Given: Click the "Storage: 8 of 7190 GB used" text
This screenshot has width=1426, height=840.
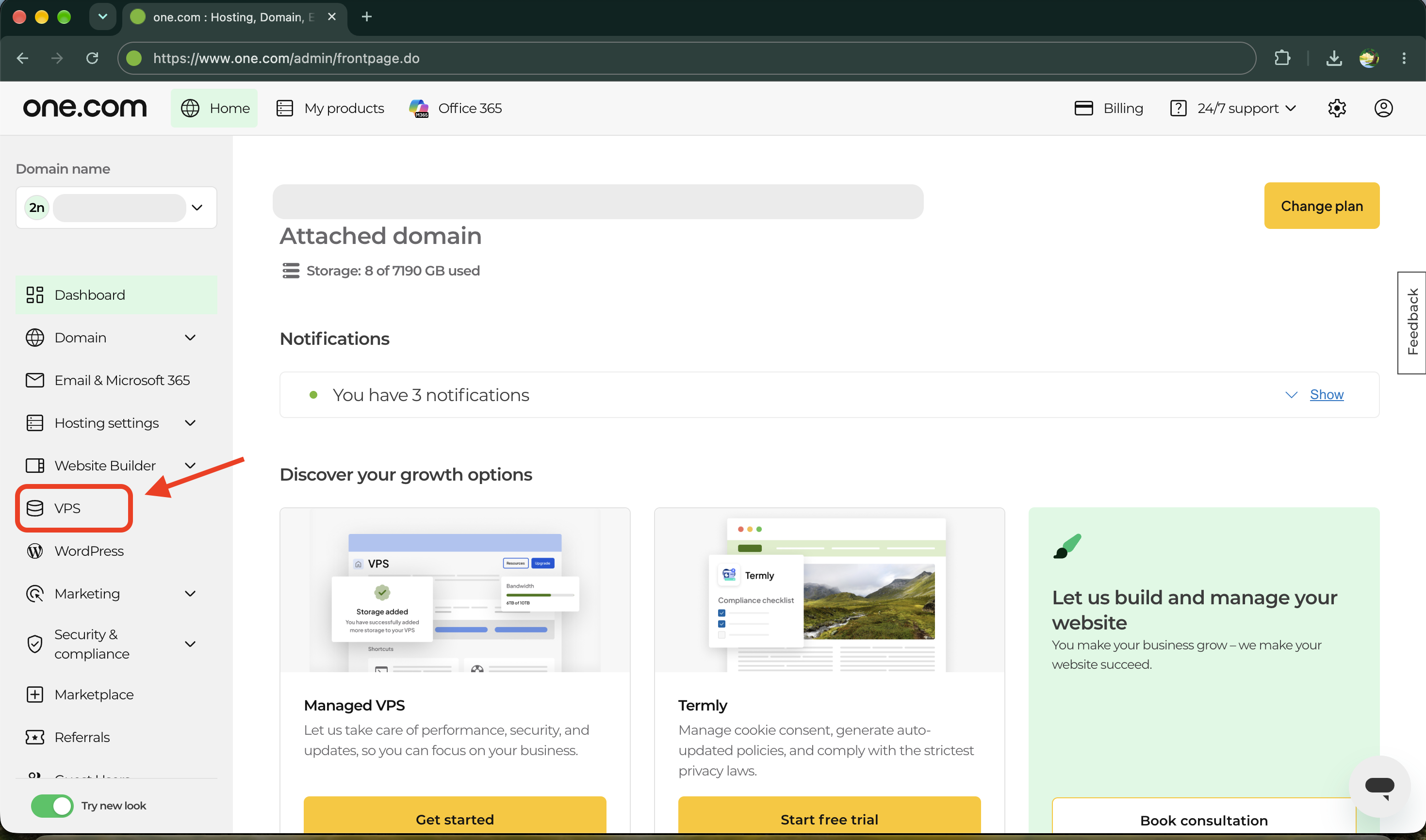Looking at the screenshot, I should coord(393,271).
